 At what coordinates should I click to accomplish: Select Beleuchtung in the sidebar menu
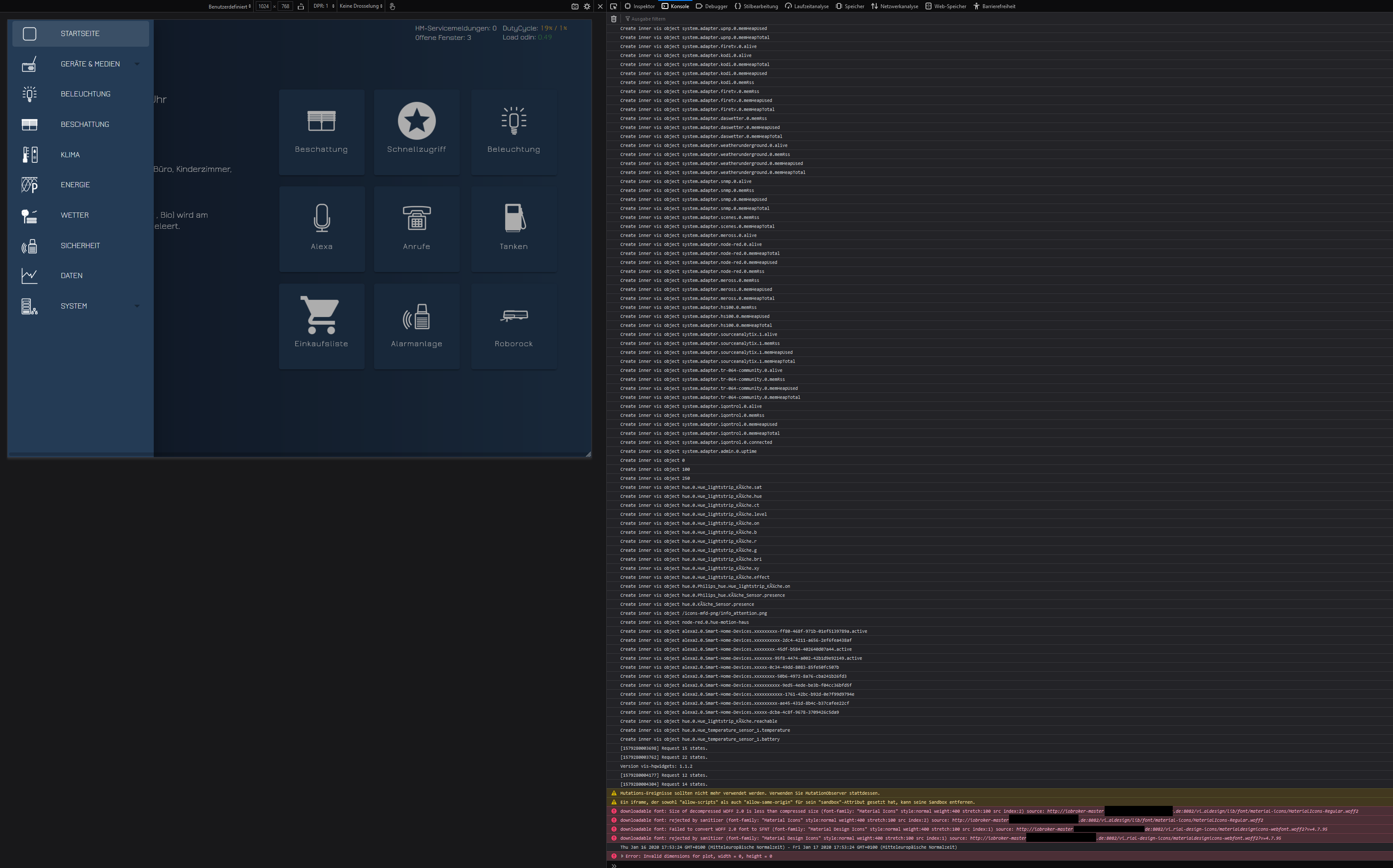tap(85, 94)
